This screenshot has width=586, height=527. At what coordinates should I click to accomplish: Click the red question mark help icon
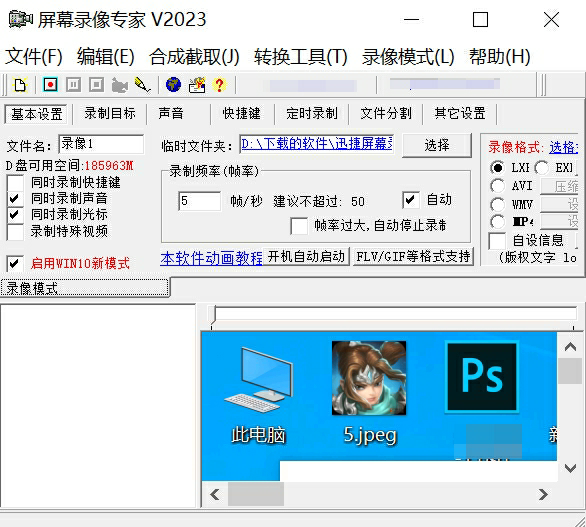[220, 85]
